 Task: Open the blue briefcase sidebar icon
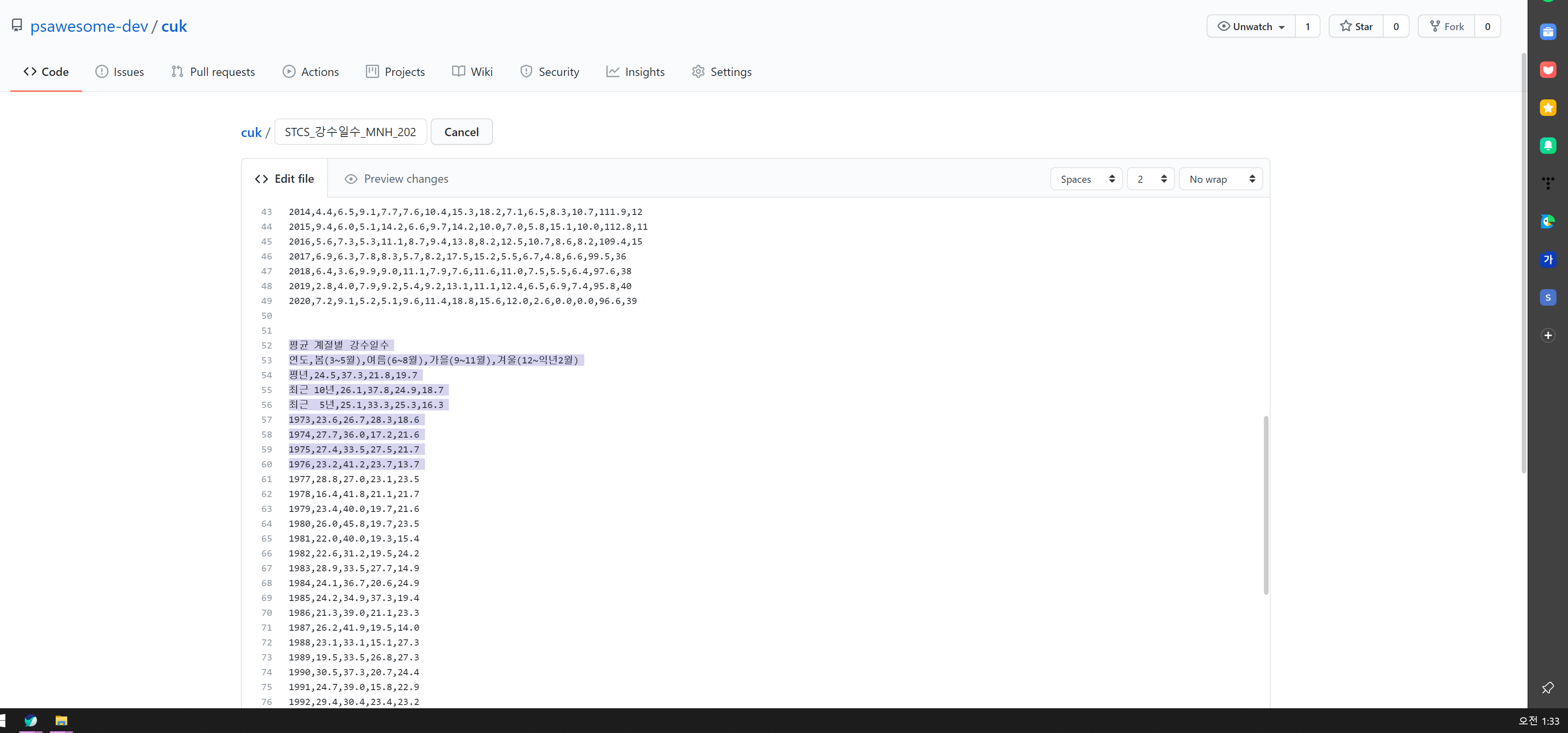pyautogui.click(x=1547, y=32)
